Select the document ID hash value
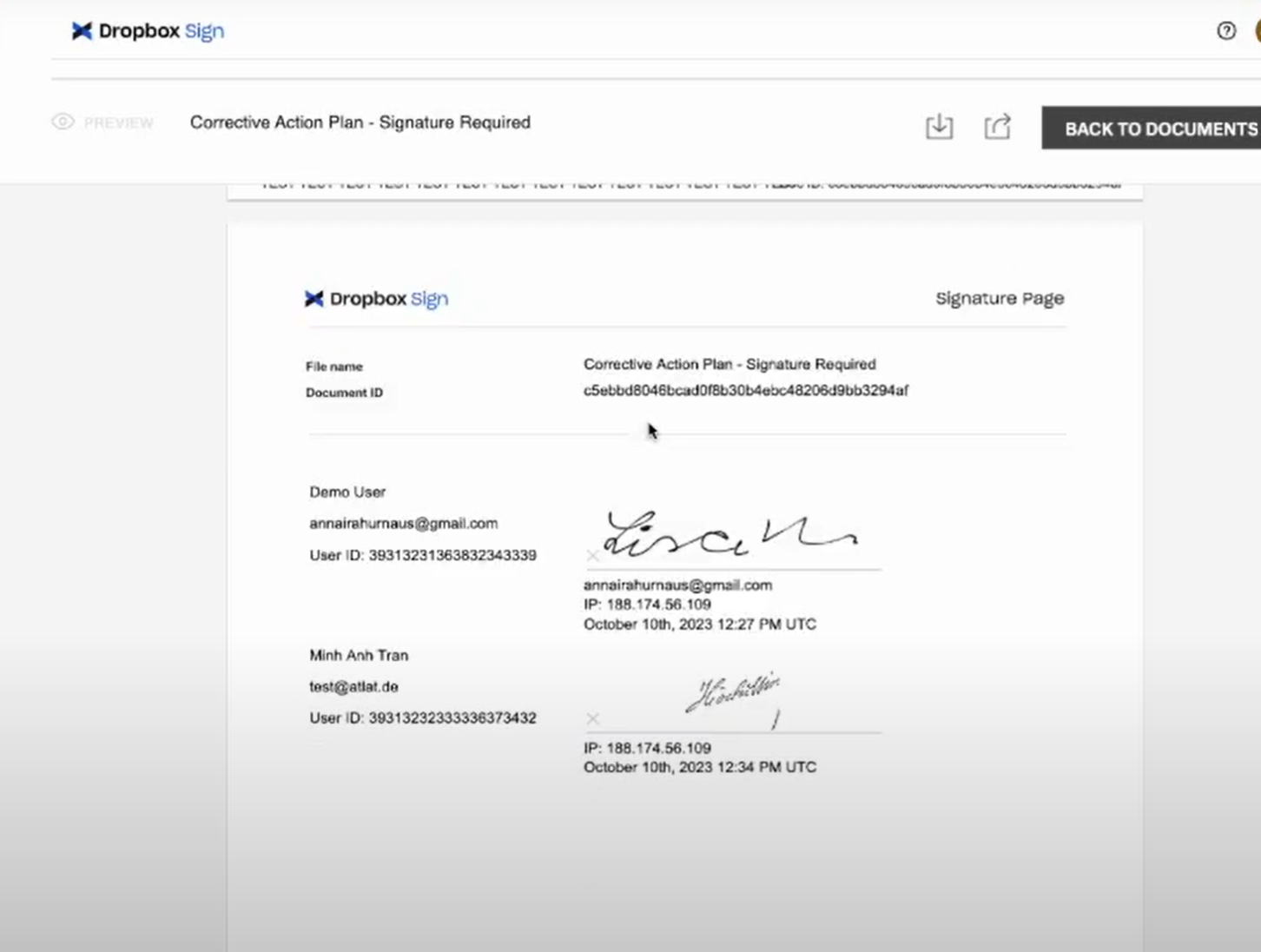Screen dimensions: 1261x952 746,391
